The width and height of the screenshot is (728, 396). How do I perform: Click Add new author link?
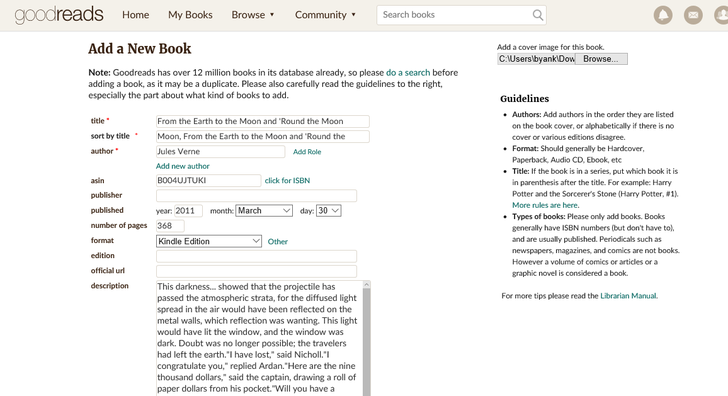point(182,166)
